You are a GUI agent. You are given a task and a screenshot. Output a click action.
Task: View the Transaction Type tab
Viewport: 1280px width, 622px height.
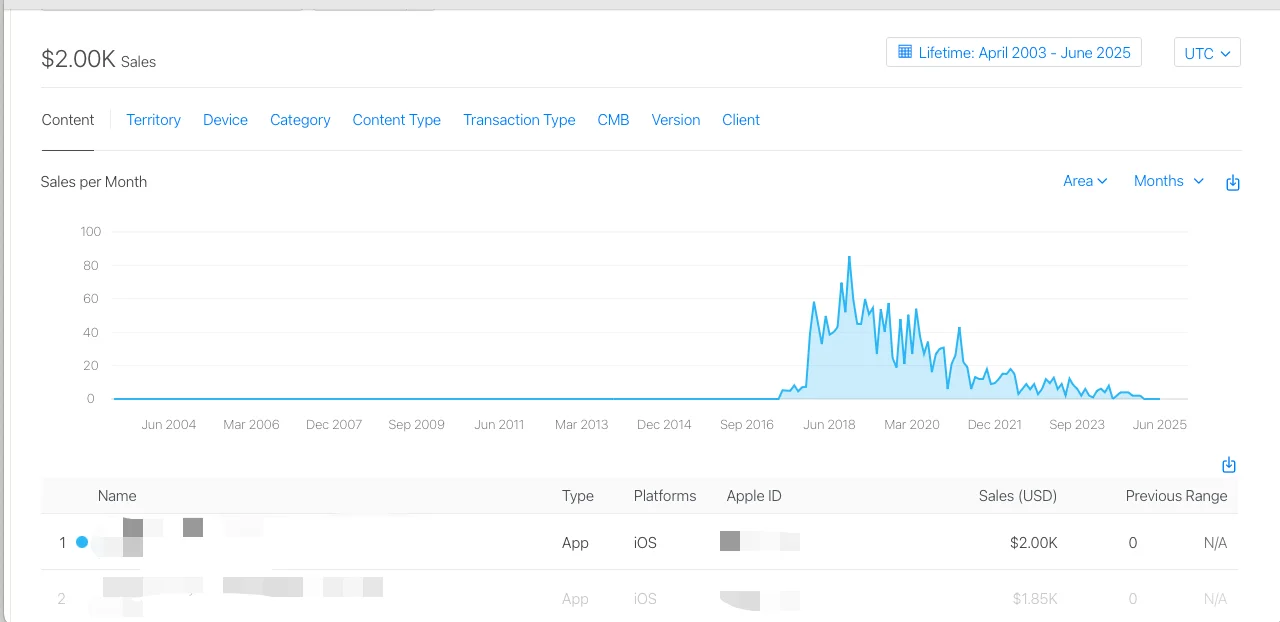[519, 120]
